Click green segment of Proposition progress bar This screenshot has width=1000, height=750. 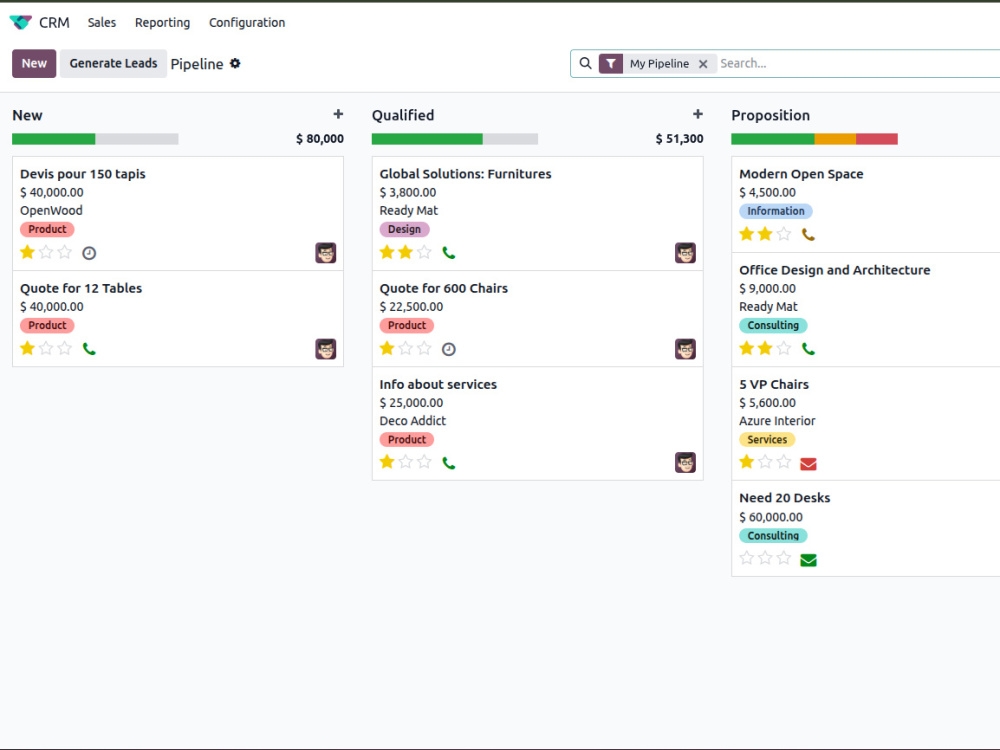(x=773, y=139)
